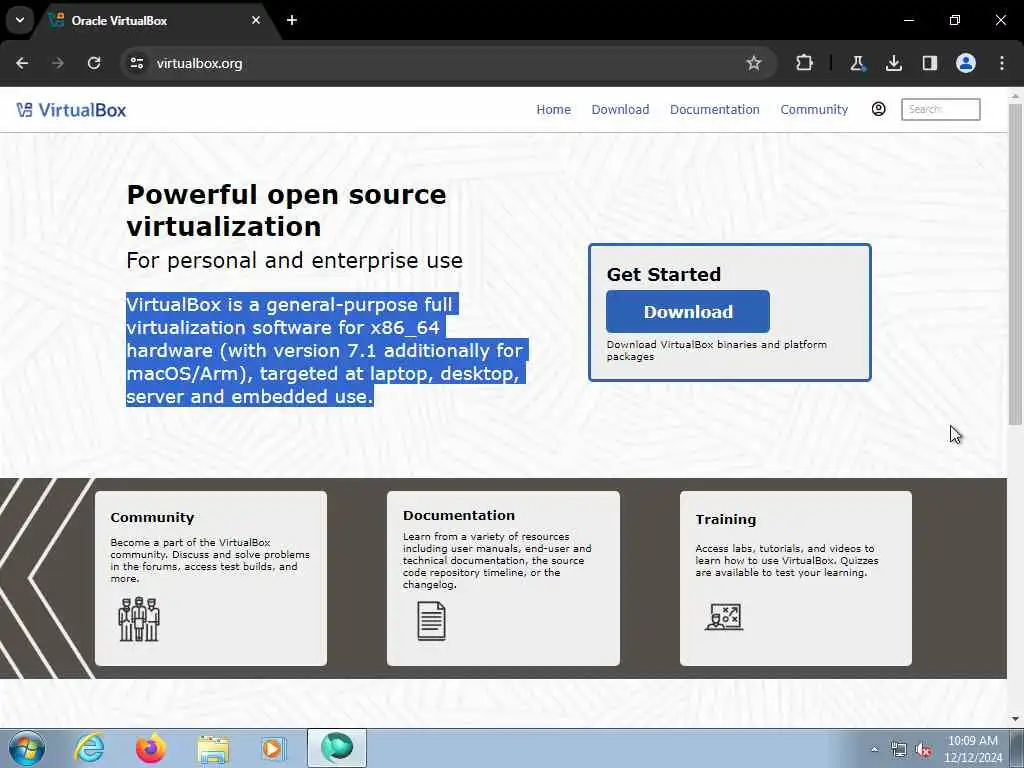Click the Community card heading
1024x768 pixels.
tap(152, 517)
